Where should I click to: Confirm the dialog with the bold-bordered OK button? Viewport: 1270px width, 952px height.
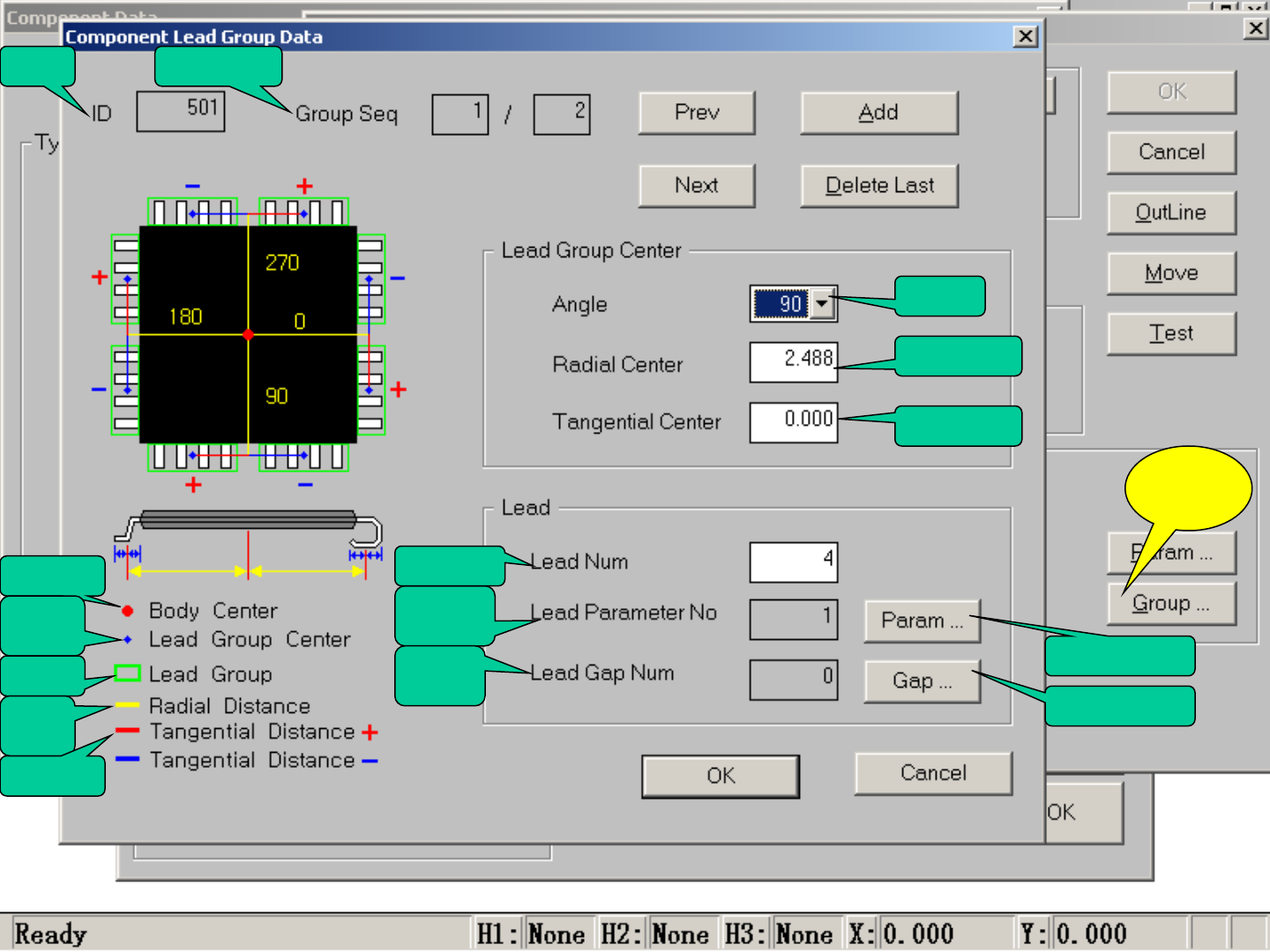(x=721, y=776)
